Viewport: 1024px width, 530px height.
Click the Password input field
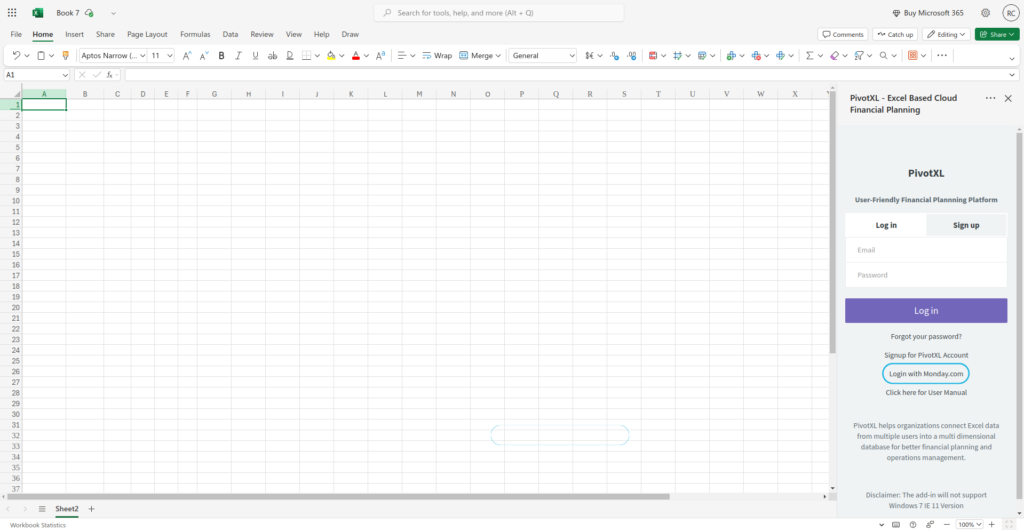pyautogui.click(x=926, y=275)
